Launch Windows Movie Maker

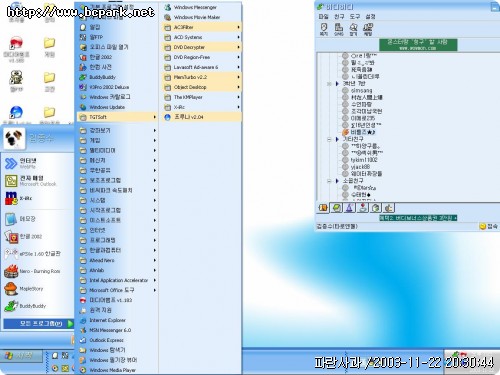(201, 17)
